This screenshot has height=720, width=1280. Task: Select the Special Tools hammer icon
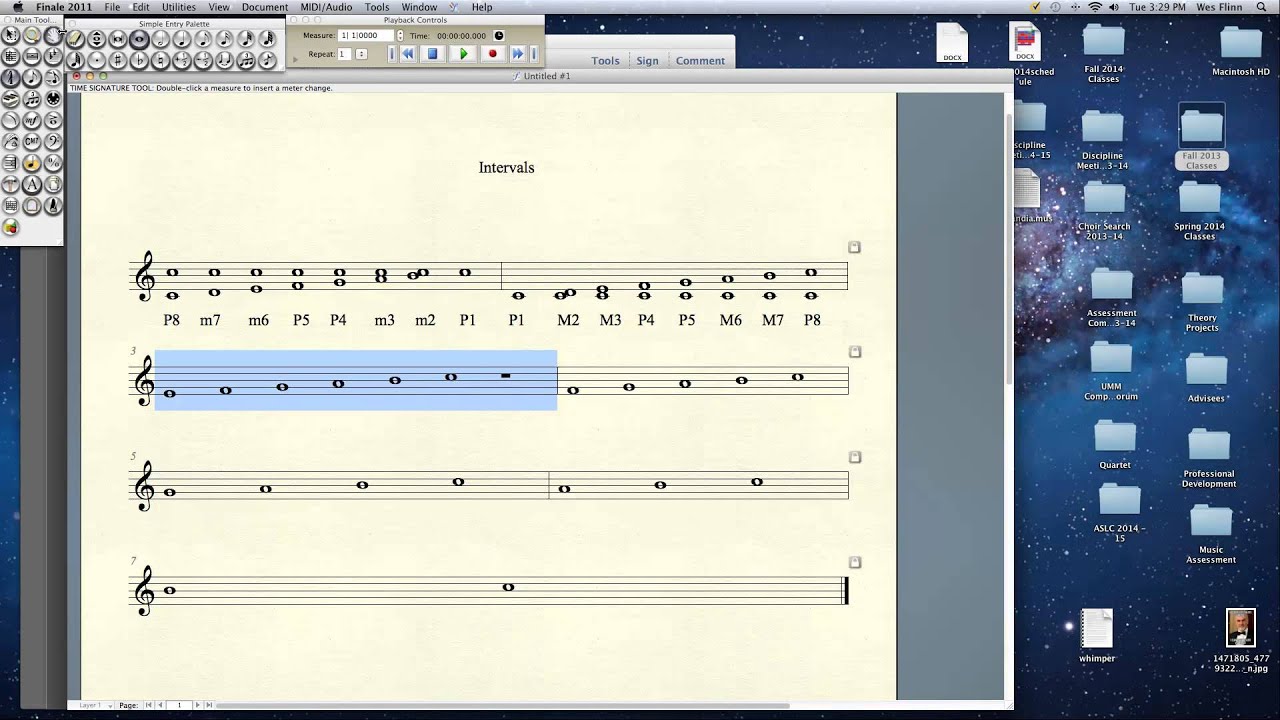click(x=11, y=184)
